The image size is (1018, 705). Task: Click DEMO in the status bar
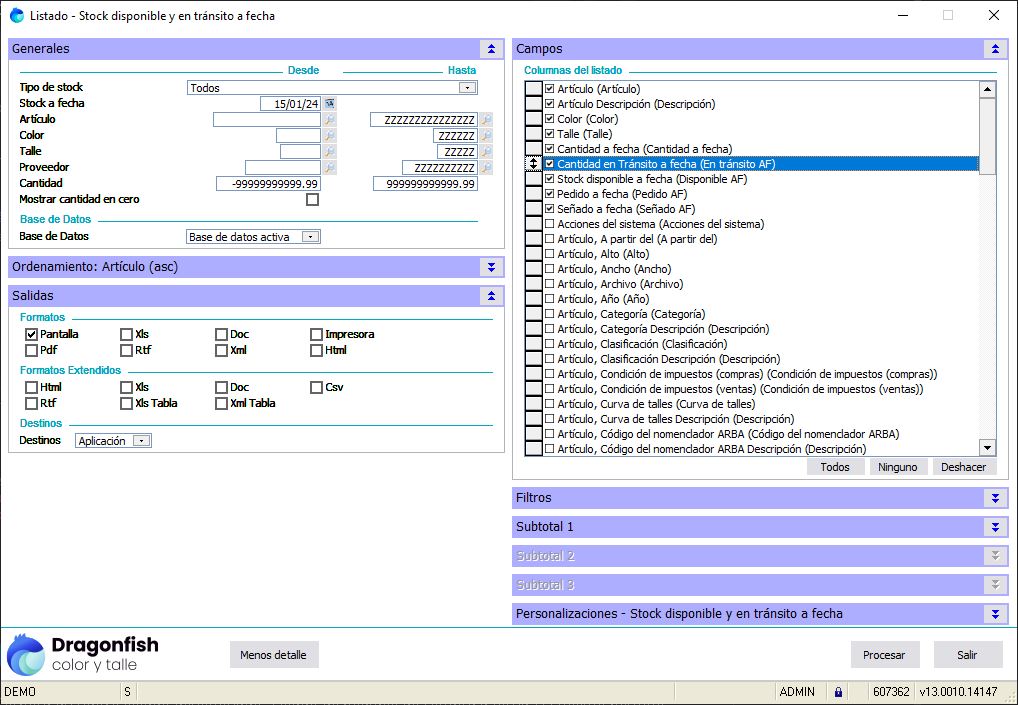[20, 691]
